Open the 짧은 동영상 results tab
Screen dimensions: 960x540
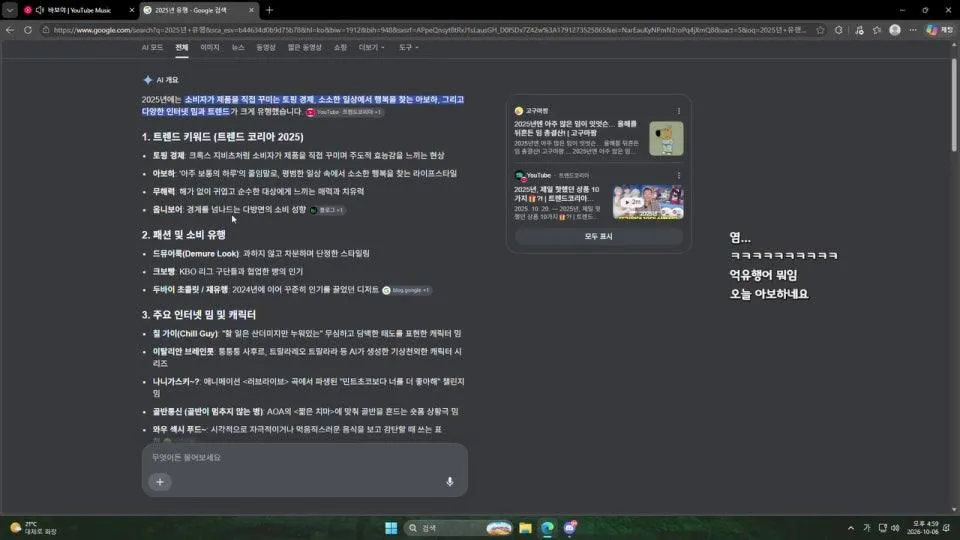(304, 47)
